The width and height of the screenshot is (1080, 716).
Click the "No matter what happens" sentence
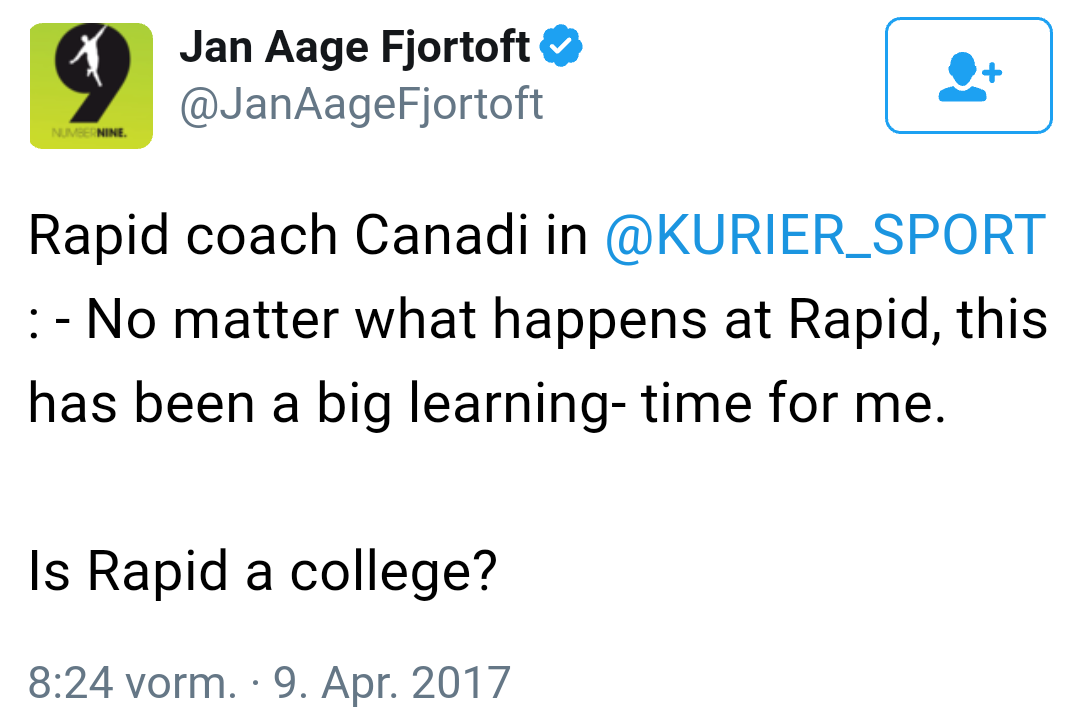[x=397, y=321]
